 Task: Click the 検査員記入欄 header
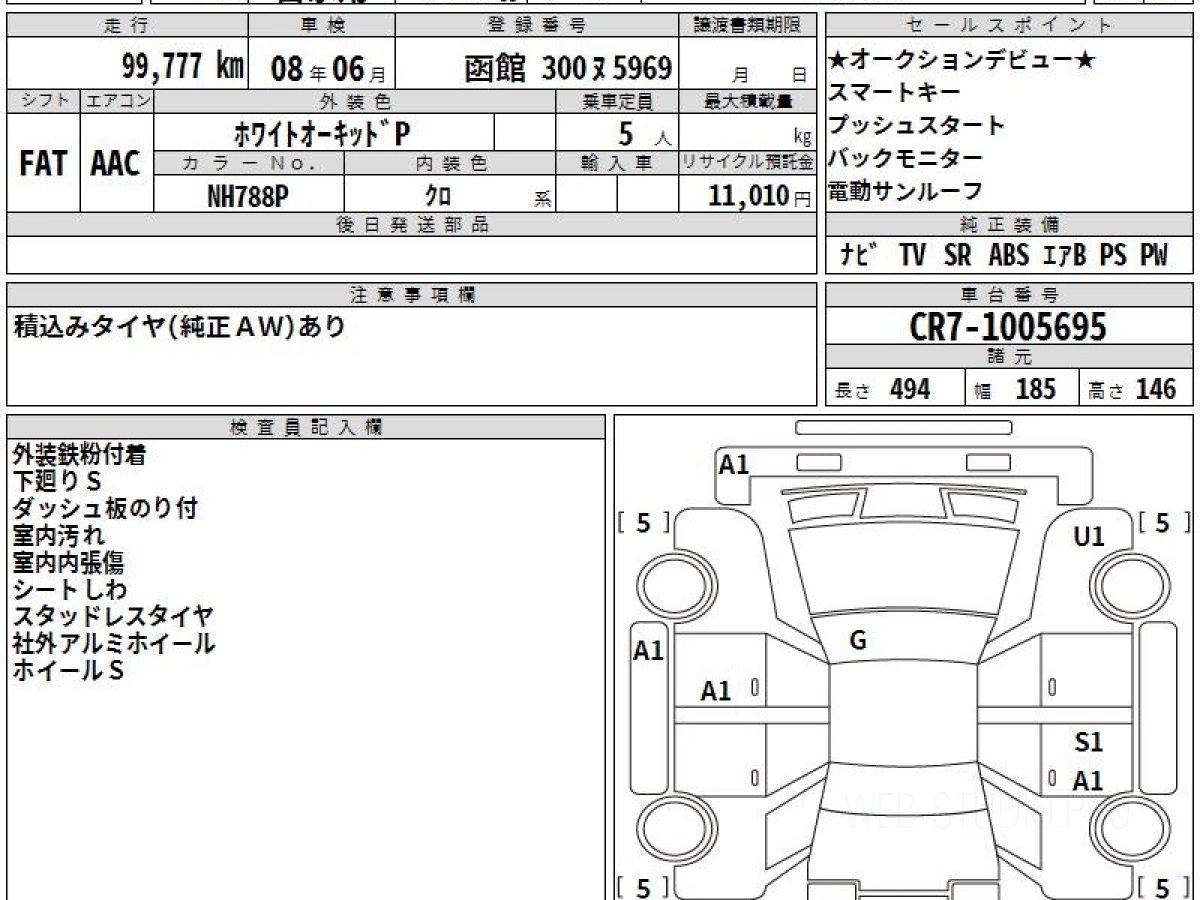click(306, 427)
